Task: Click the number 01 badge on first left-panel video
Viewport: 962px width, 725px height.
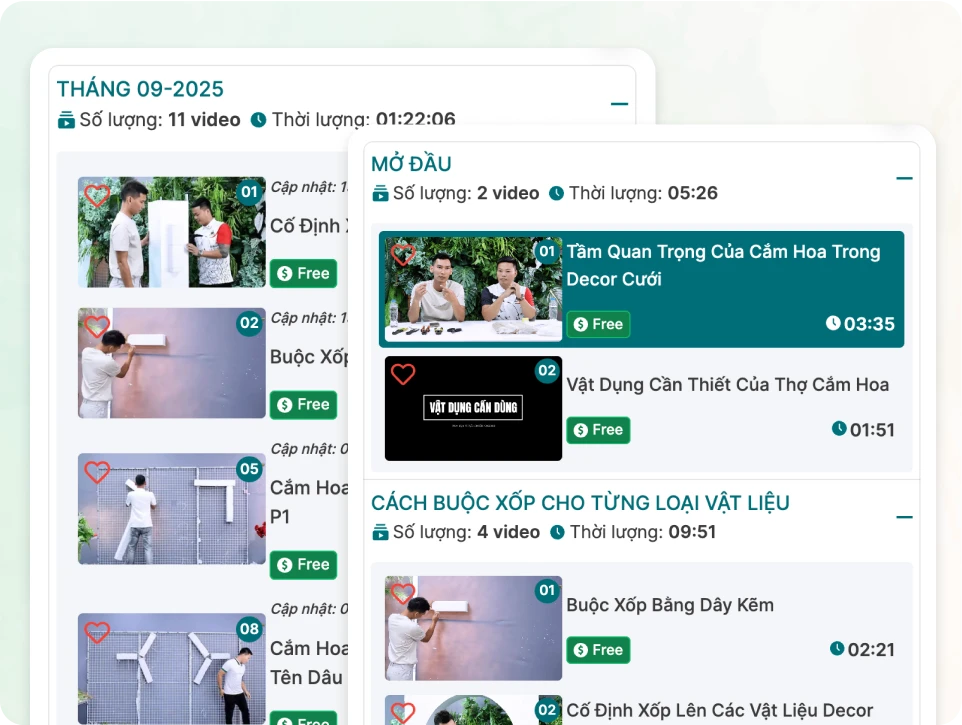Action: pos(249,191)
